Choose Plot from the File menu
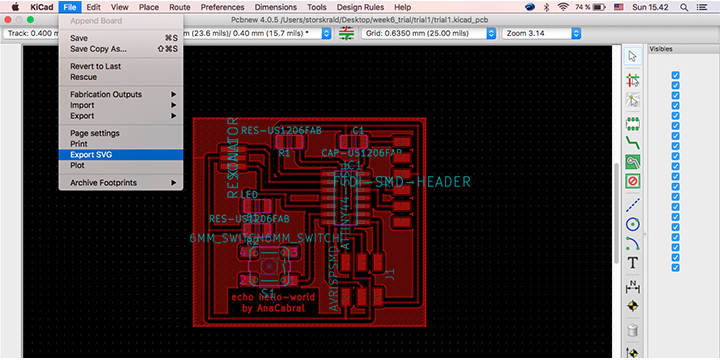 [121, 165]
